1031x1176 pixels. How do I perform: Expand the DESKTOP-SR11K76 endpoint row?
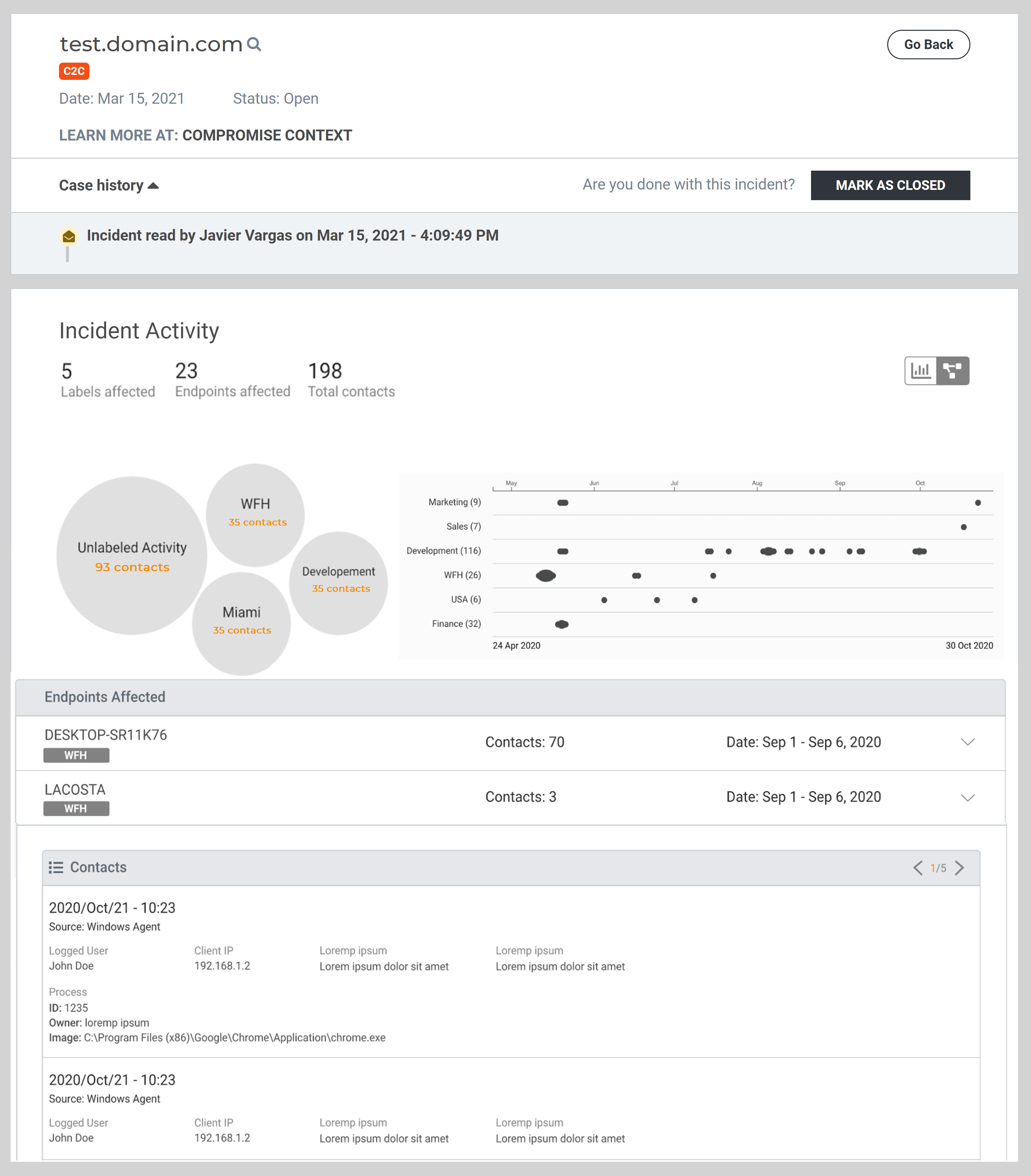click(967, 742)
